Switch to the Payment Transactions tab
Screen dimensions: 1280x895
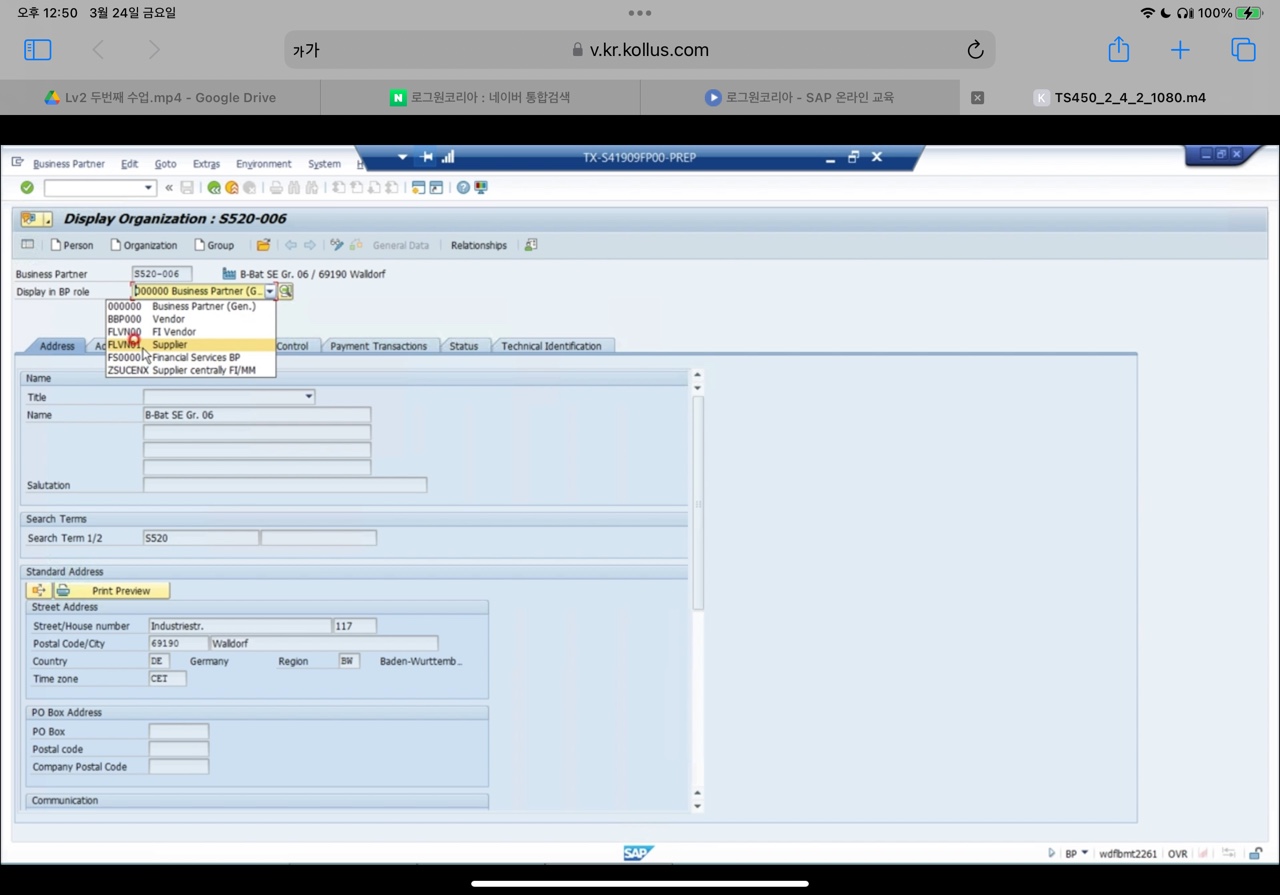coord(378,346)
